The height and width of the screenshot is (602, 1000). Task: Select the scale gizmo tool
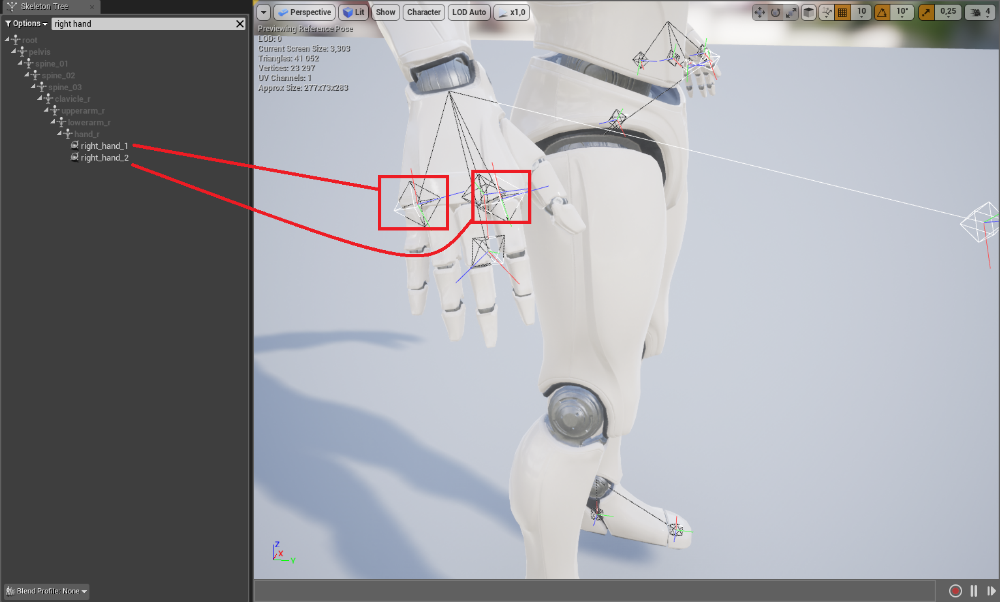coord(791,12)
